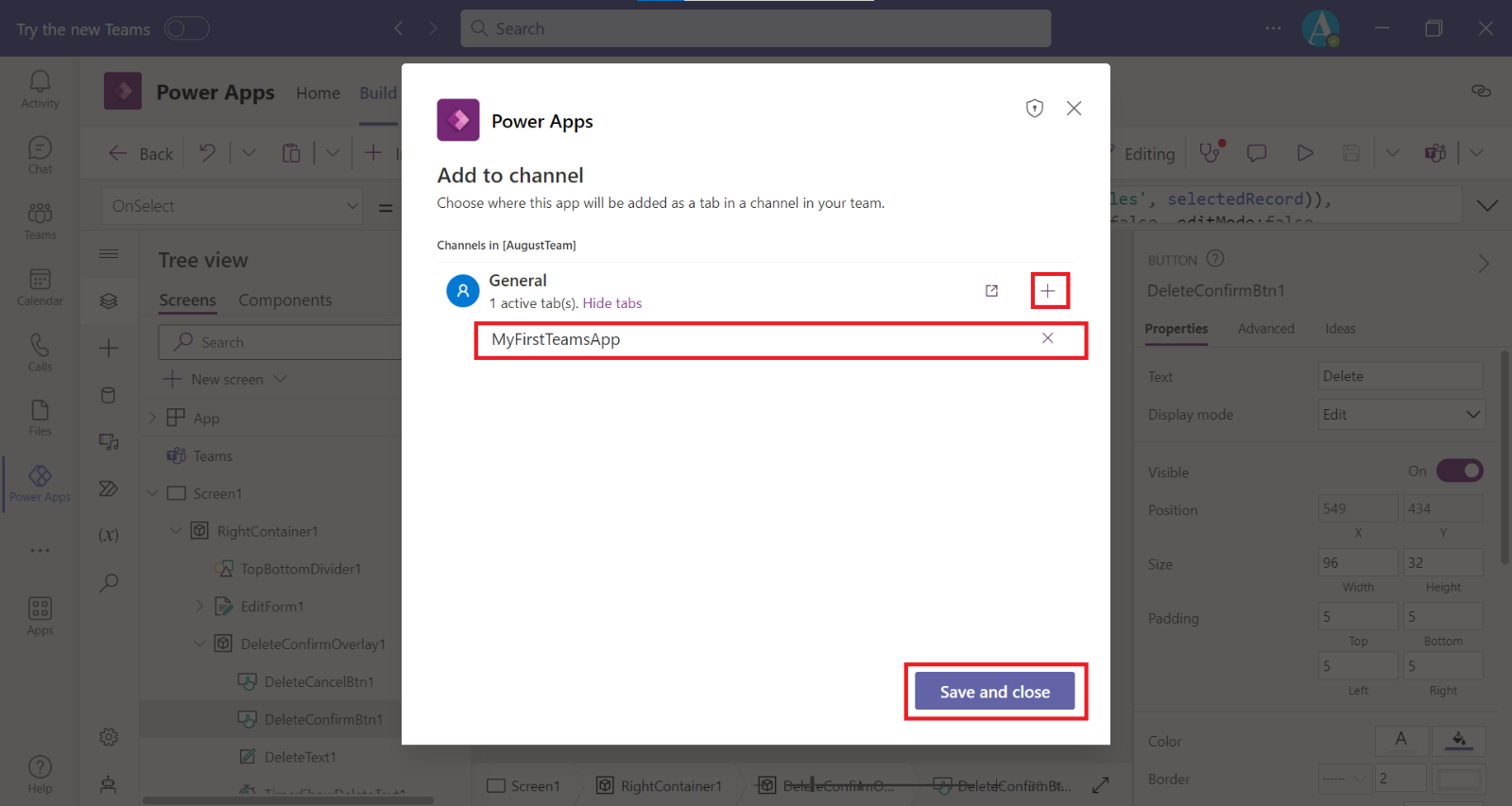Toggle the Try the new Teams switch

coord(186,29)
